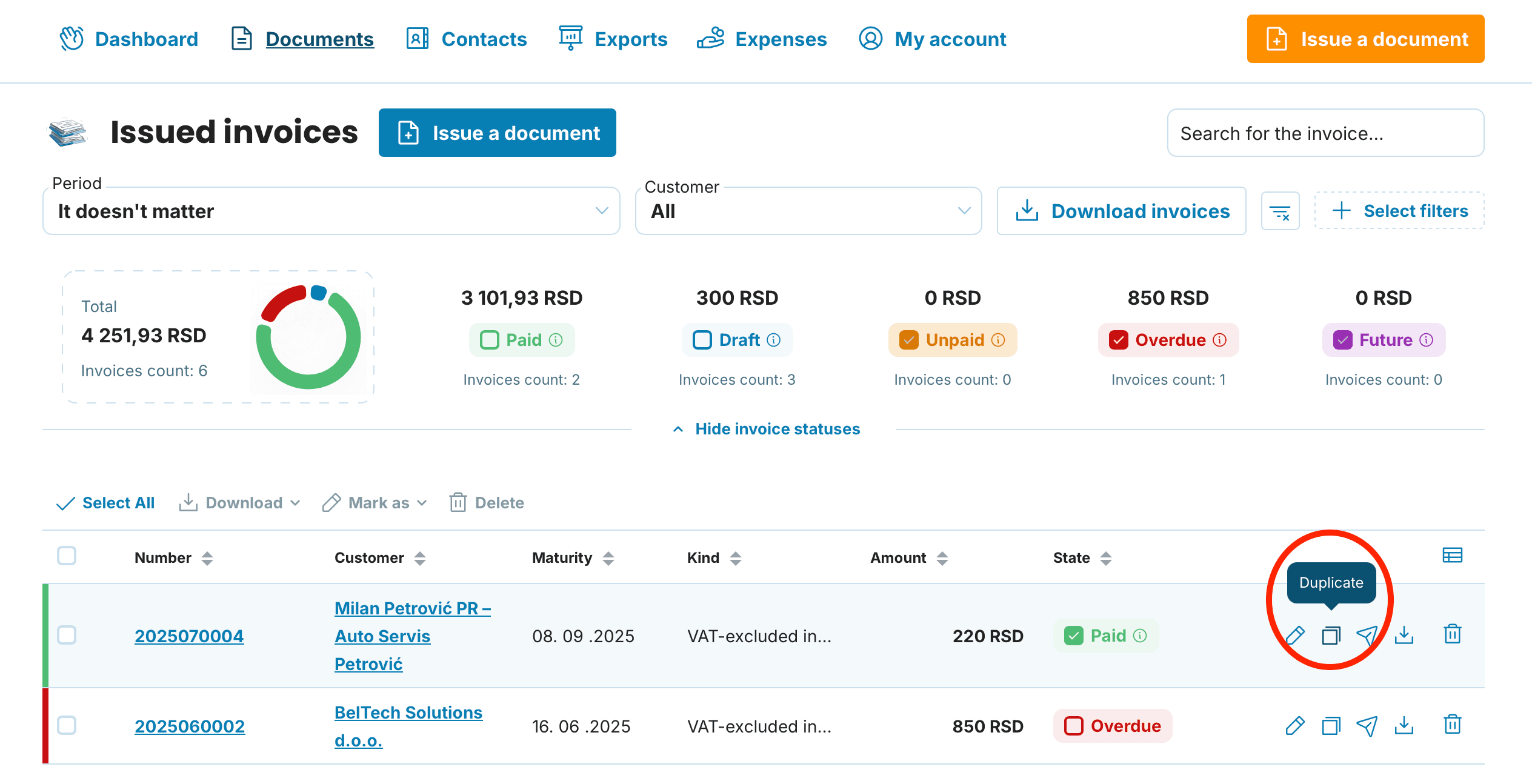Image resolution: width=1532 pixels, height=784 pixels.
Task: Click the clear filters icon
Action: pos(1280,211)
